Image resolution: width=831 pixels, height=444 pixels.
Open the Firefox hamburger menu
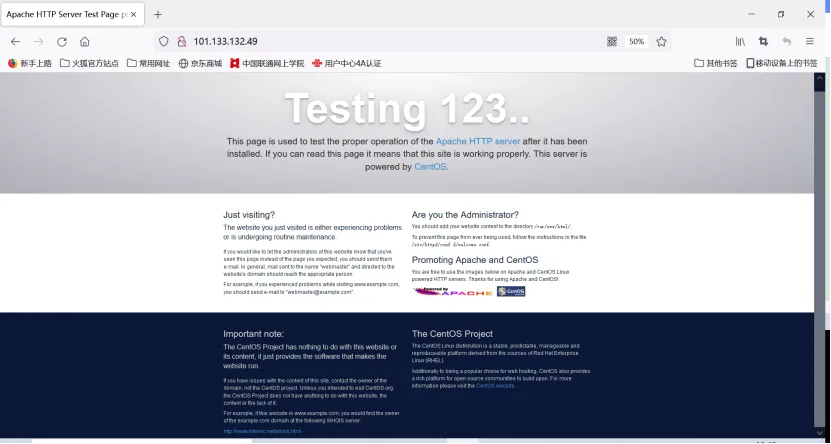[809, 41]
